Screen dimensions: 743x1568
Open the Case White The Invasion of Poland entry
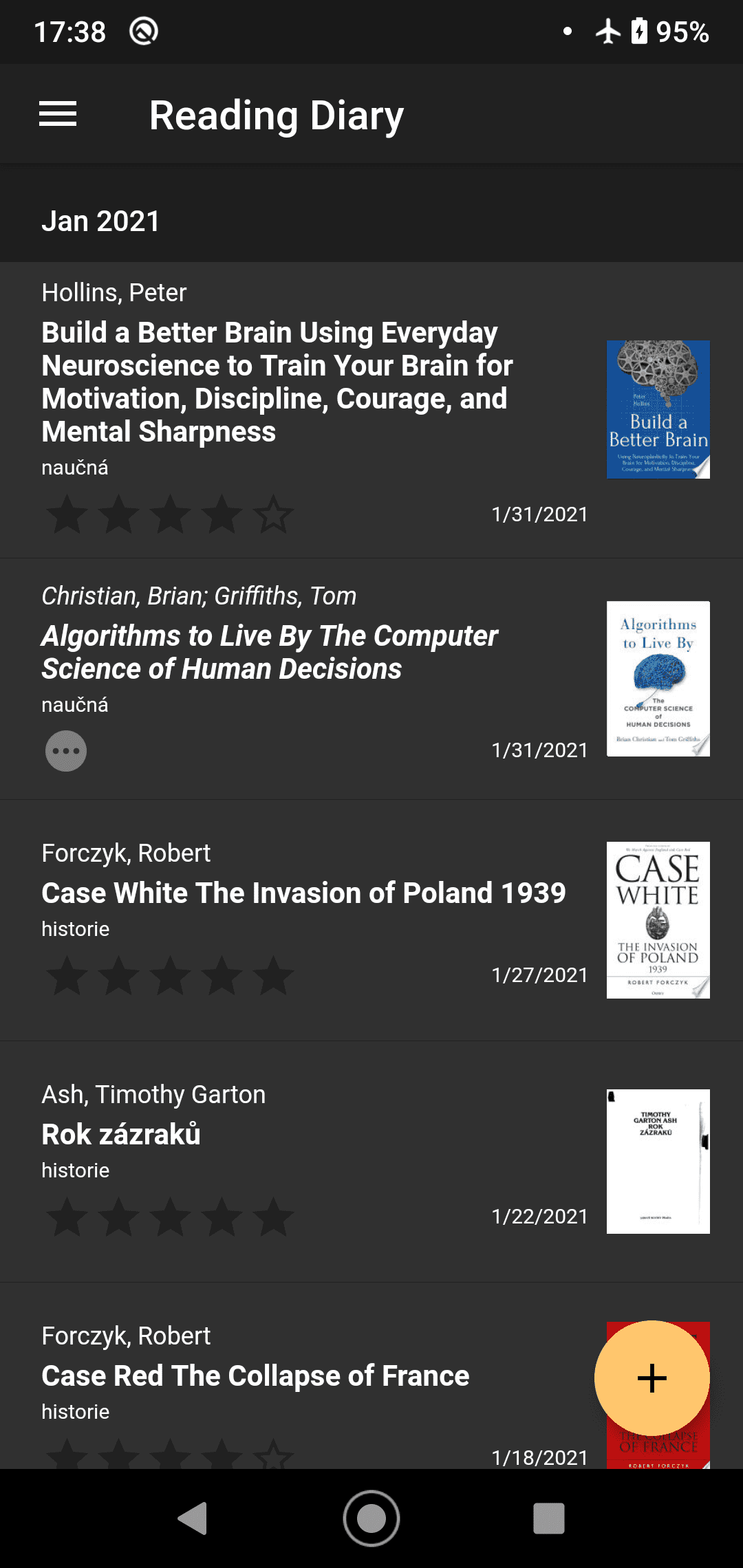click(303, 893)
